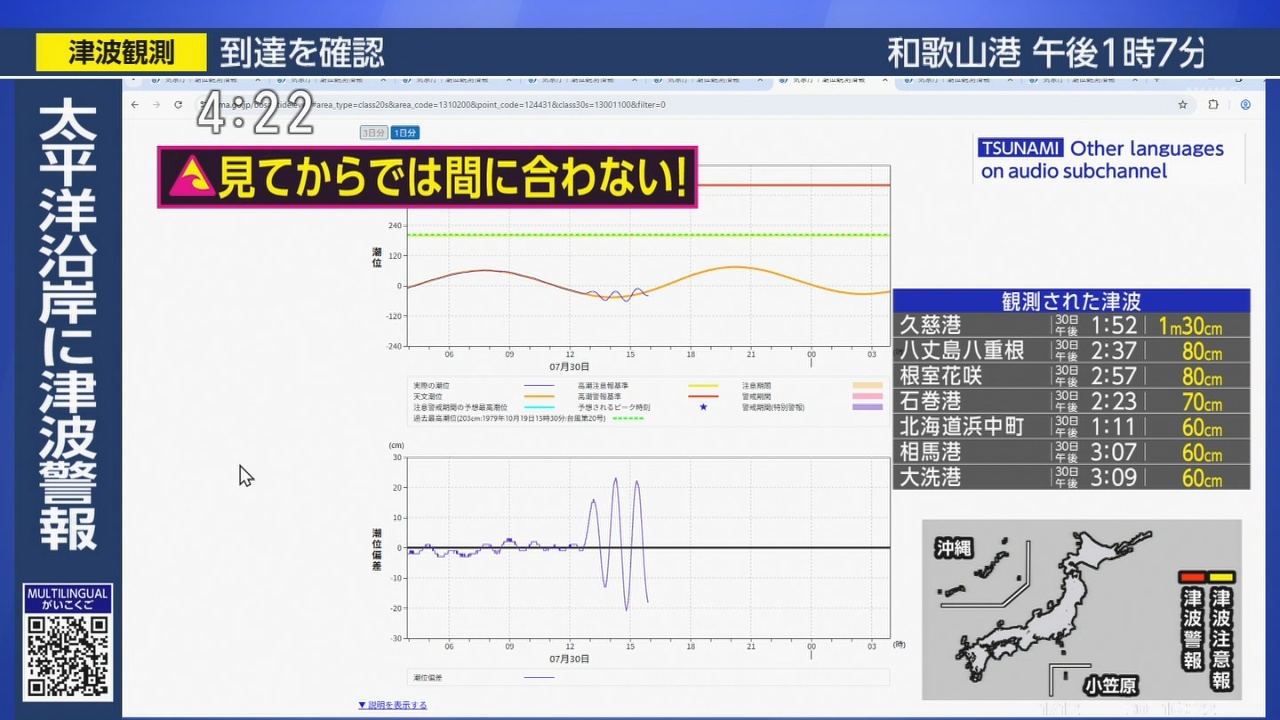
Task: Select the 1日分 range button
Action: pos(405,133)
